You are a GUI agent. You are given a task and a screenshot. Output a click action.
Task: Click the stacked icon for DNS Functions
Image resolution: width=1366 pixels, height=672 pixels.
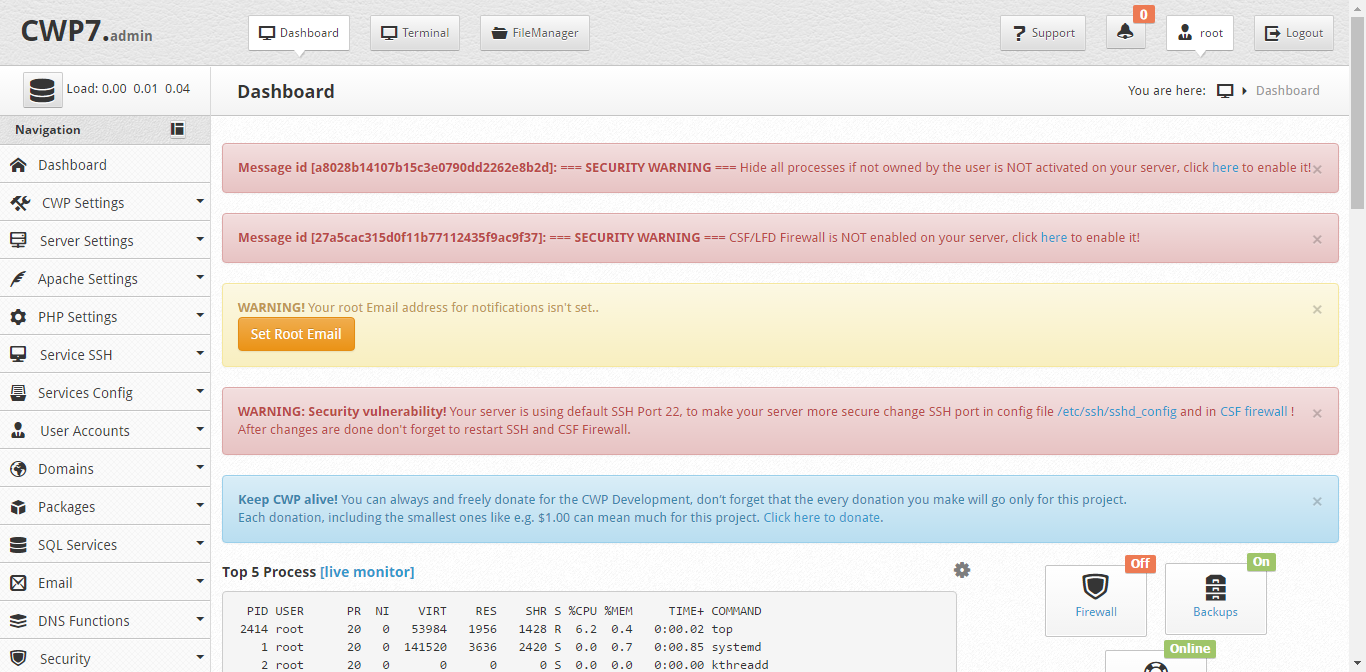[18, 621]
